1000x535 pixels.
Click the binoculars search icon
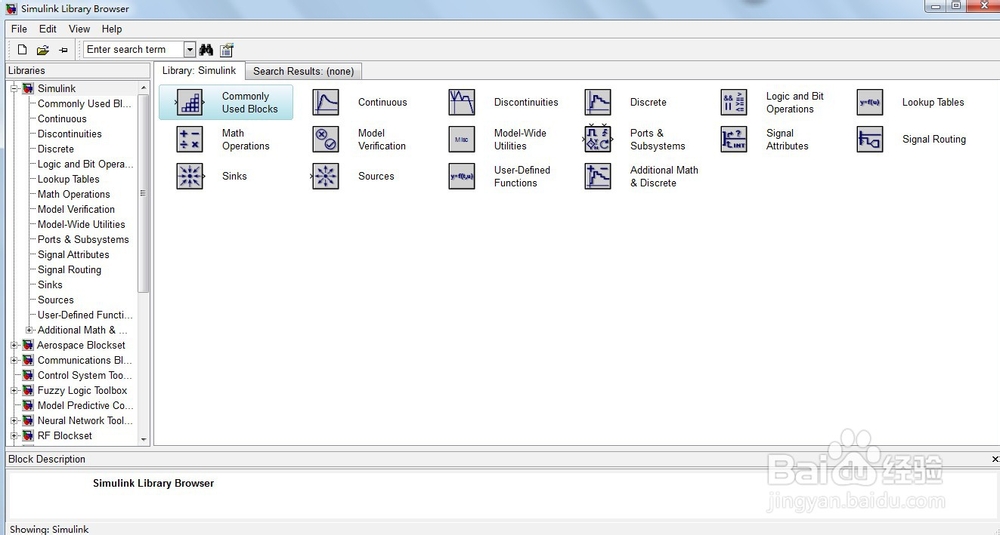click(x=206, y=49)
